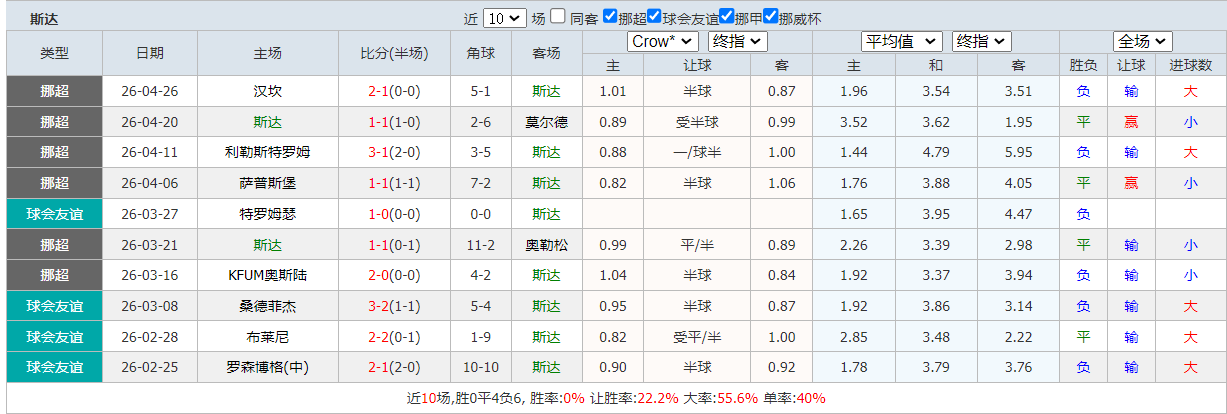Uncheck the 挪超 league filter checkbox
Screen dimensions: 1227x414
(x=610, y=17)
